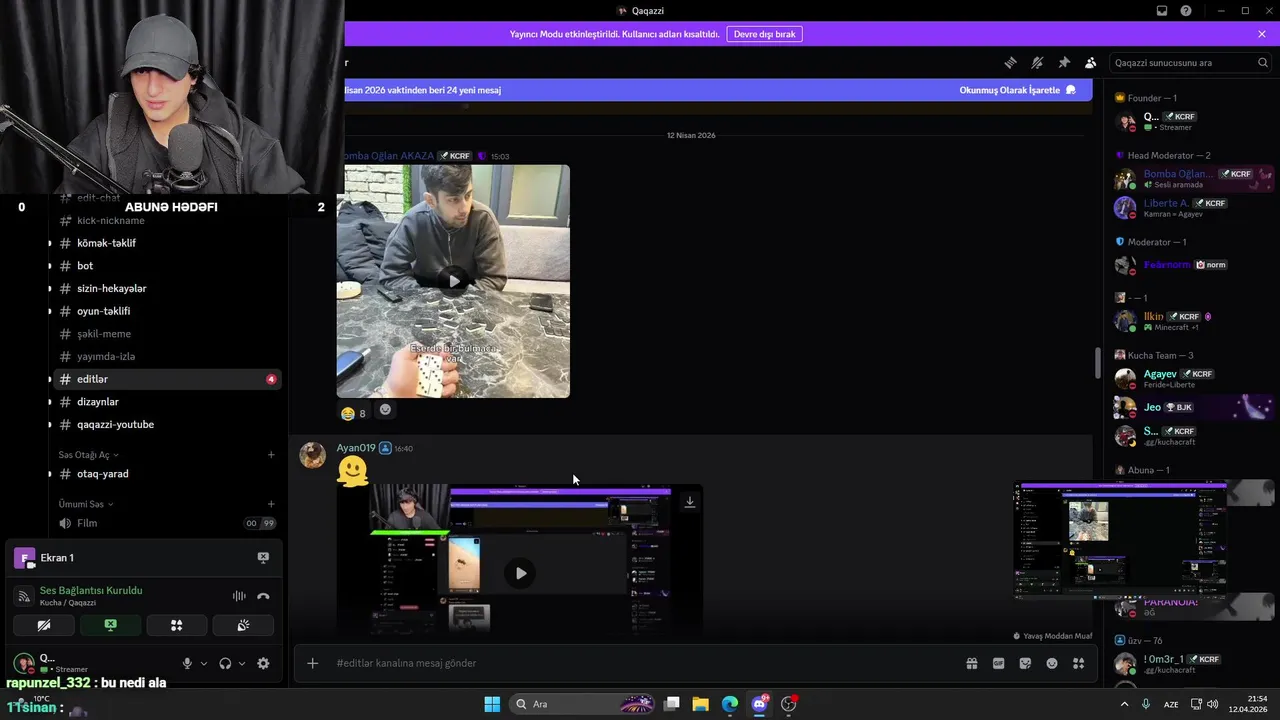Click the picture-in-picture stream preview thumbnail
Viewport: 1280px width, 720px height.
point(1120,539)
